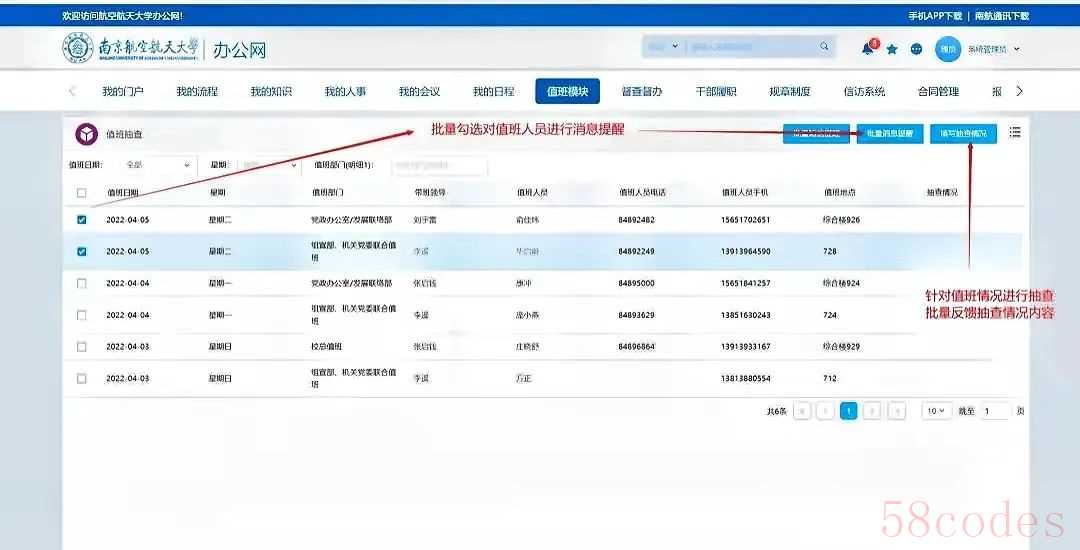Click the 填写抽查情况 button
1080x550 pixels.
964,134
